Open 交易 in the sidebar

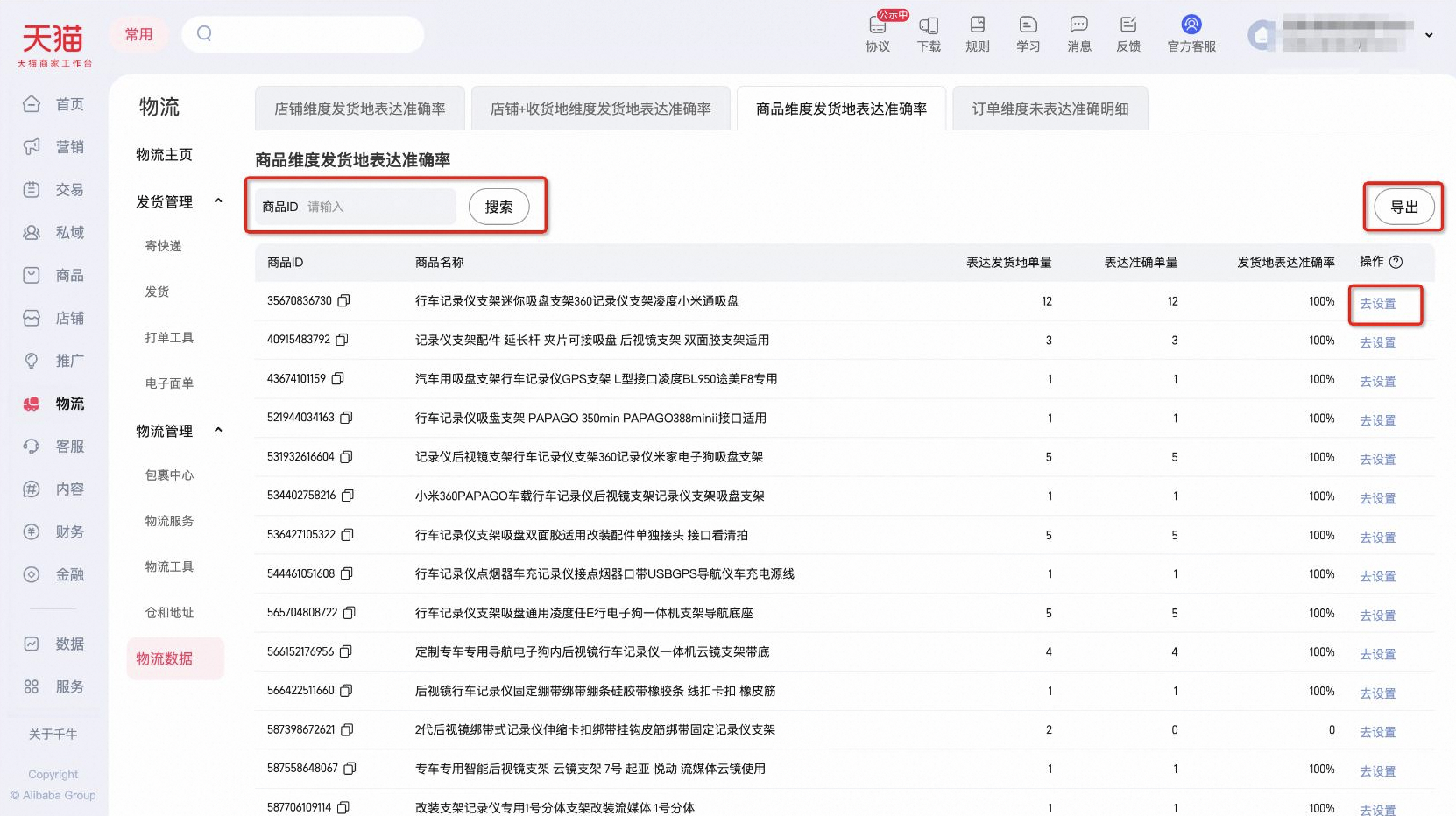click(x=54, y=190)
